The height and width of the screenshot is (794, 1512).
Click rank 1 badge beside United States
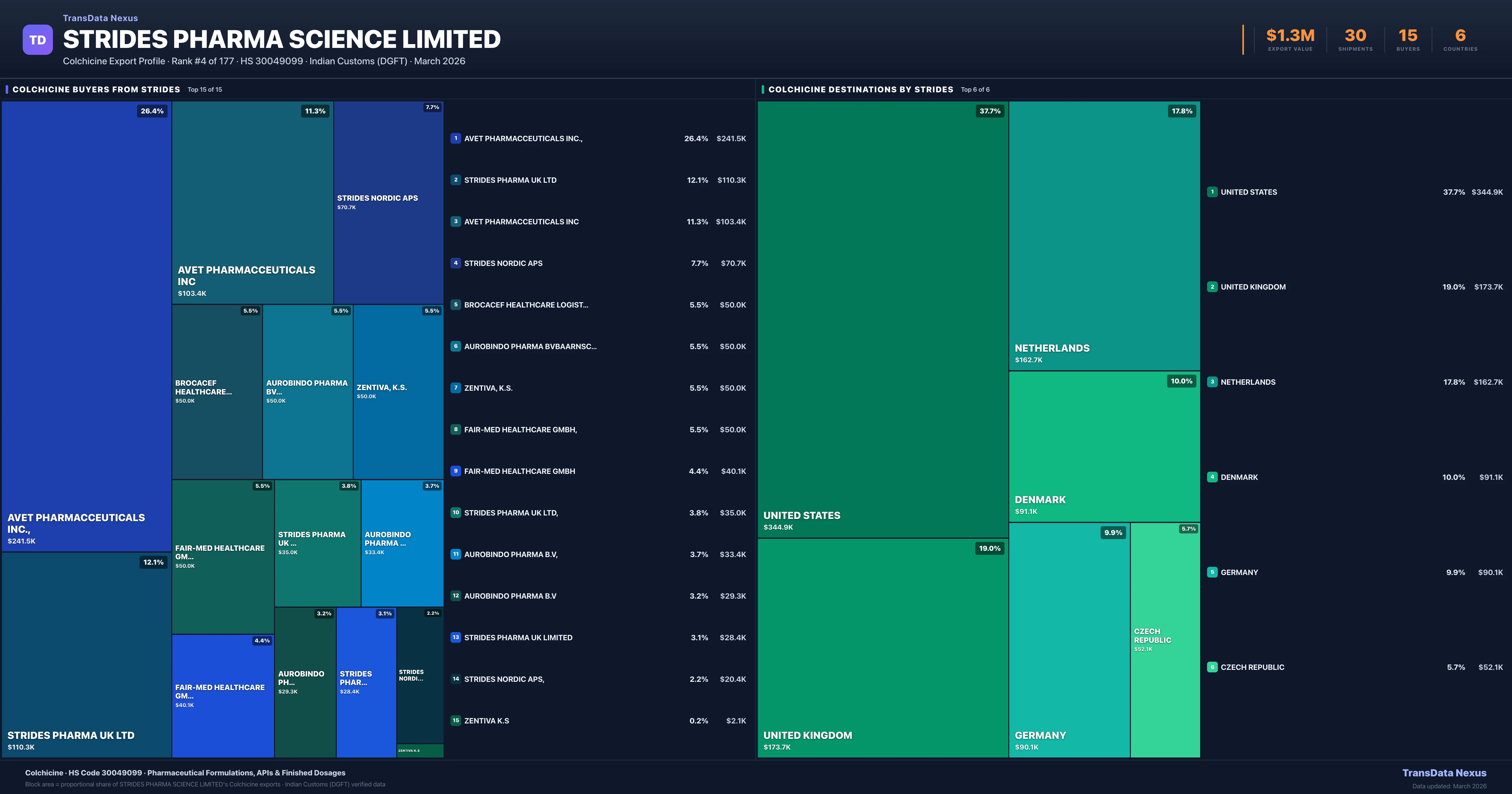pos(1212,192)
